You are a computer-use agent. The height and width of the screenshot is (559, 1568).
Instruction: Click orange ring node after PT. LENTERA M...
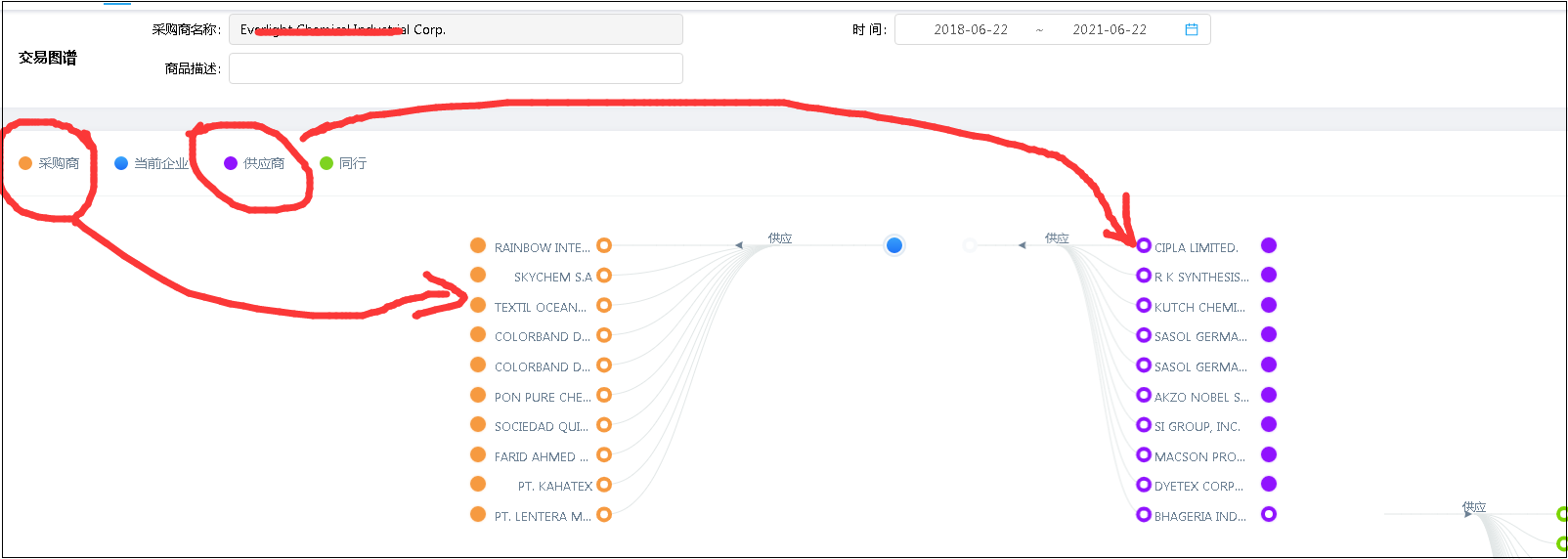[x=604, y=514]
